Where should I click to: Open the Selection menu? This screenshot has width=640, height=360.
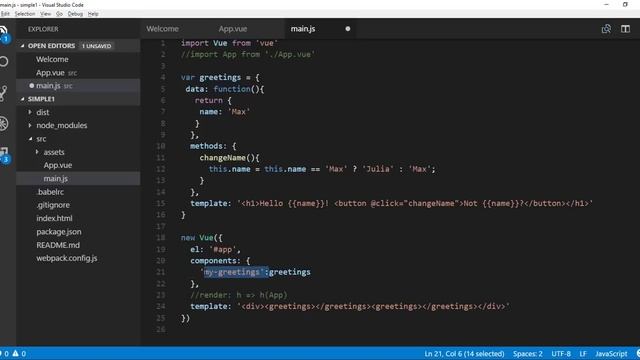tap(25, 14)
